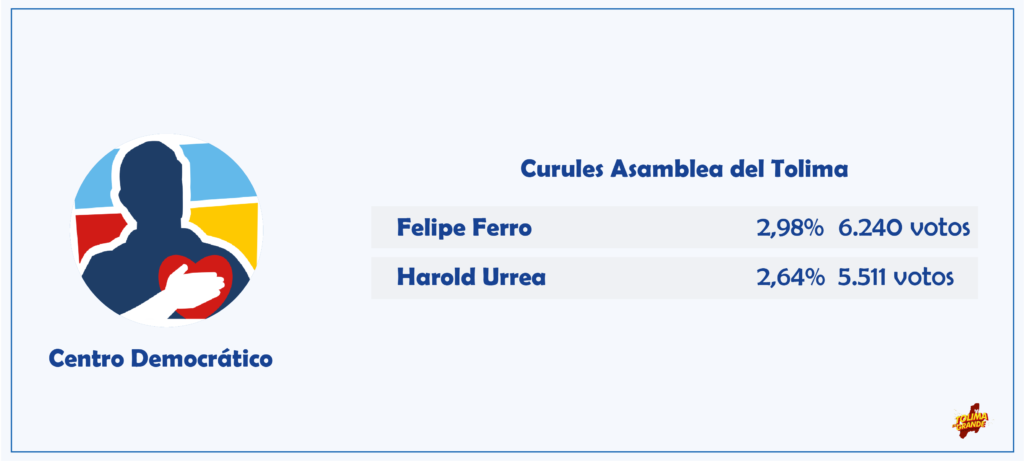Click the empty middle of Felipe Ferro row
The image size is (1024, 461).
pos(643,229)
